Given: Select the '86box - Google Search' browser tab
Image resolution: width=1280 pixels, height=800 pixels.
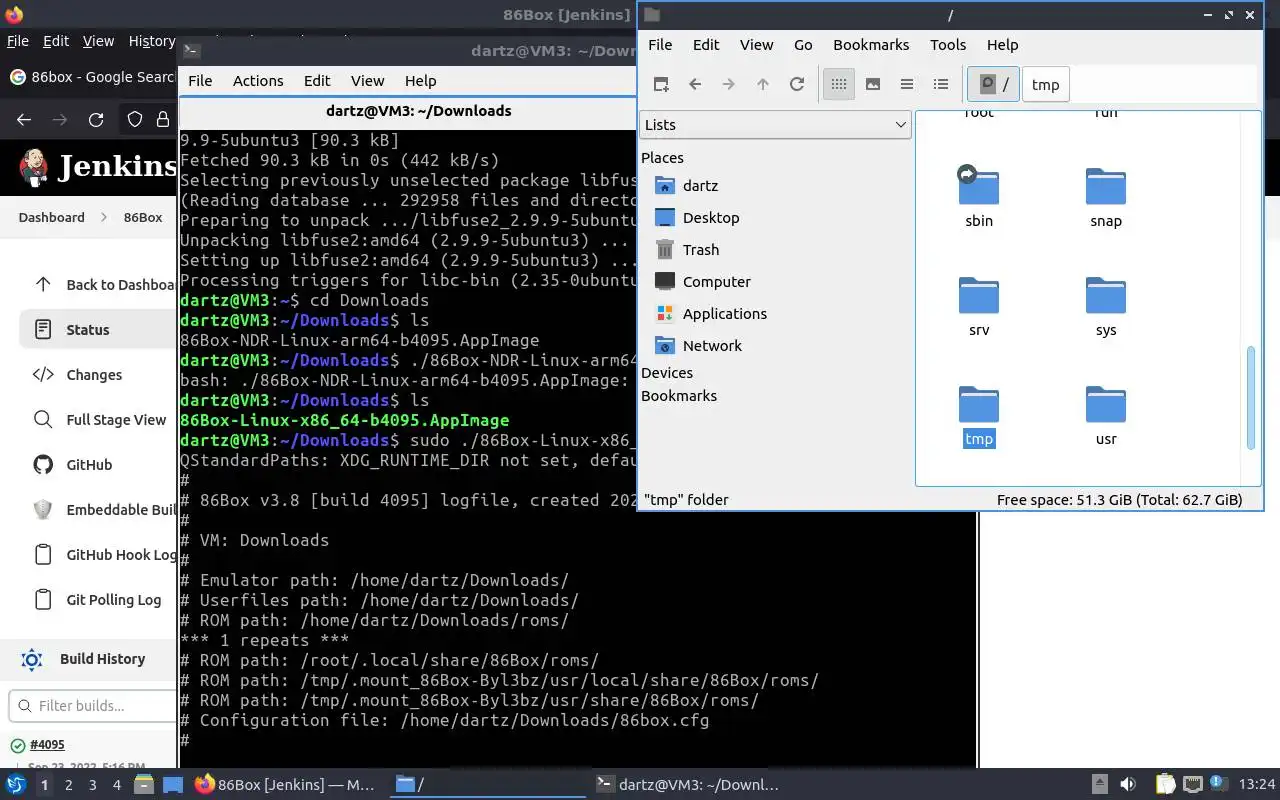Looking at the screenshot, I should click(x=90, y=77).
